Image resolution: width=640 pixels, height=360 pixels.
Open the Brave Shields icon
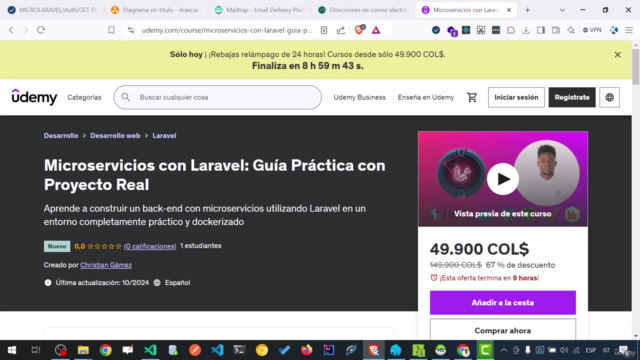(x=359, y=30)
